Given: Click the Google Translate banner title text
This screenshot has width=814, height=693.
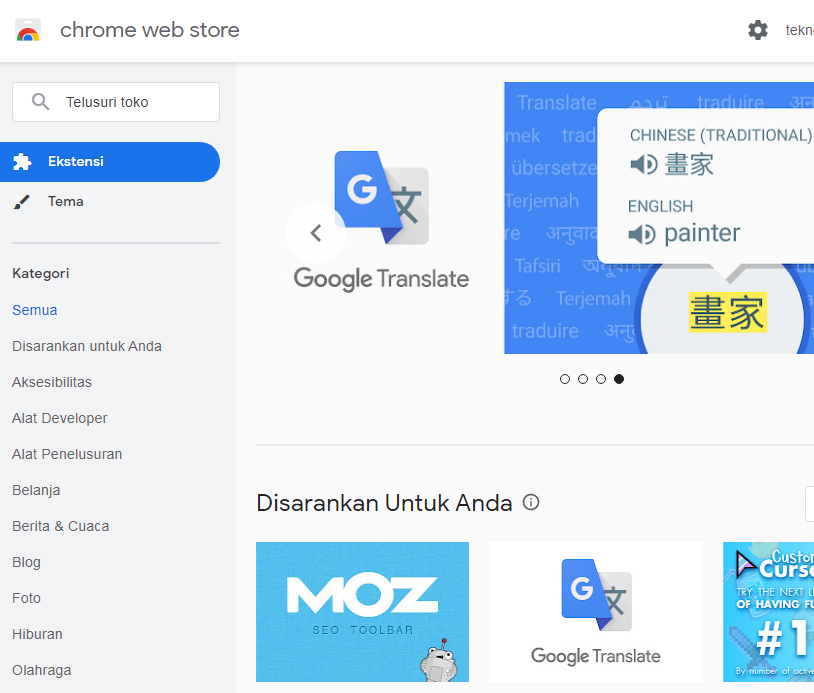Looking at the screenshot, I should (x=382, y=279).
